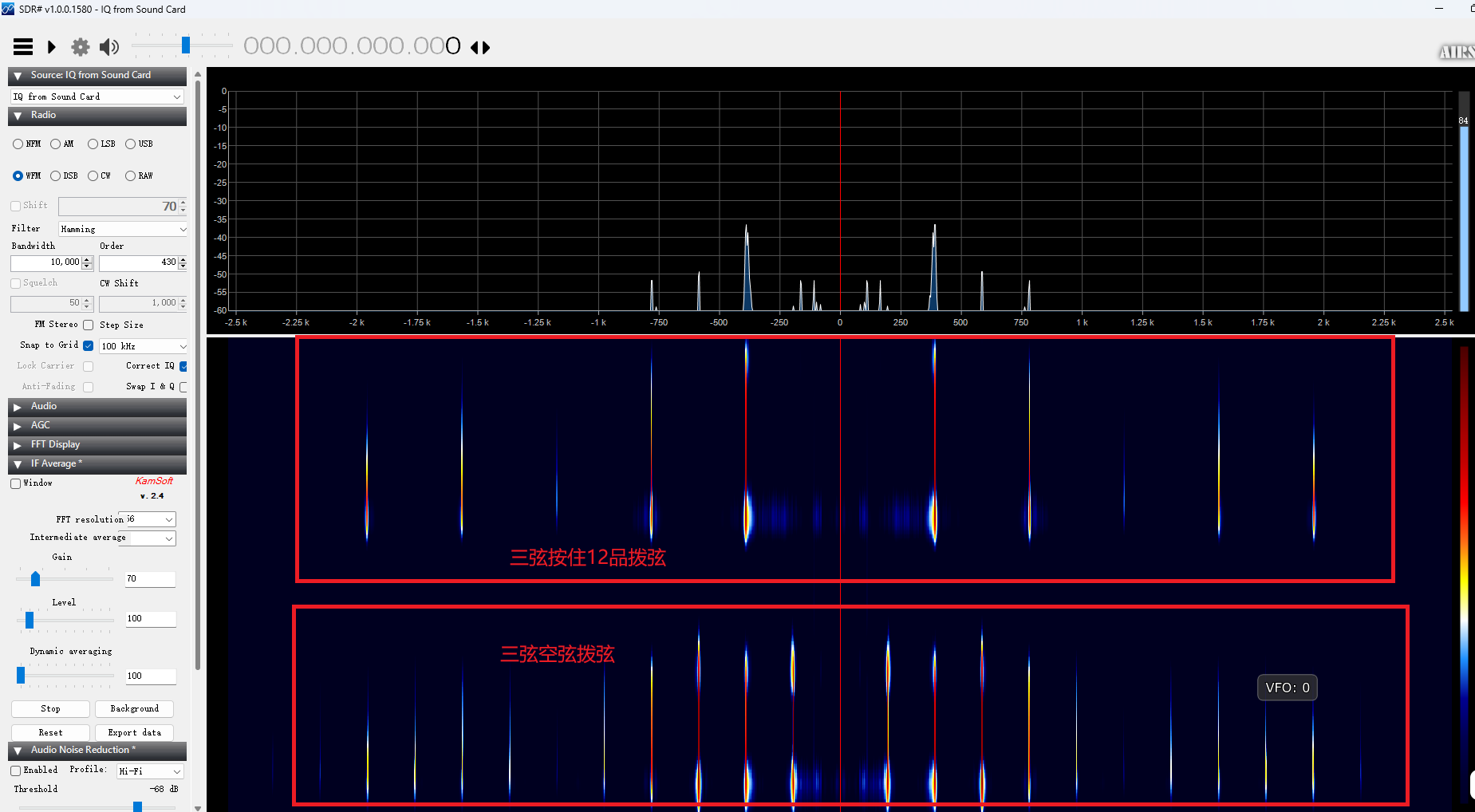Mute audio with the speaker icon
1475x812 pixels.
pos(109,47)
